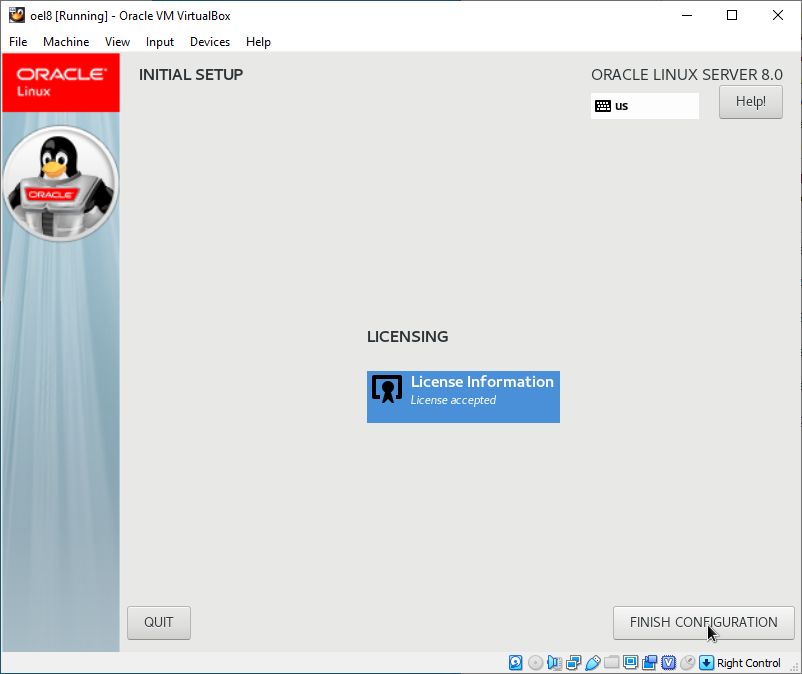Select the us keyboard layout field
Image resolution: width=802 pixels, height=674 pixels.
coord(644,106)
